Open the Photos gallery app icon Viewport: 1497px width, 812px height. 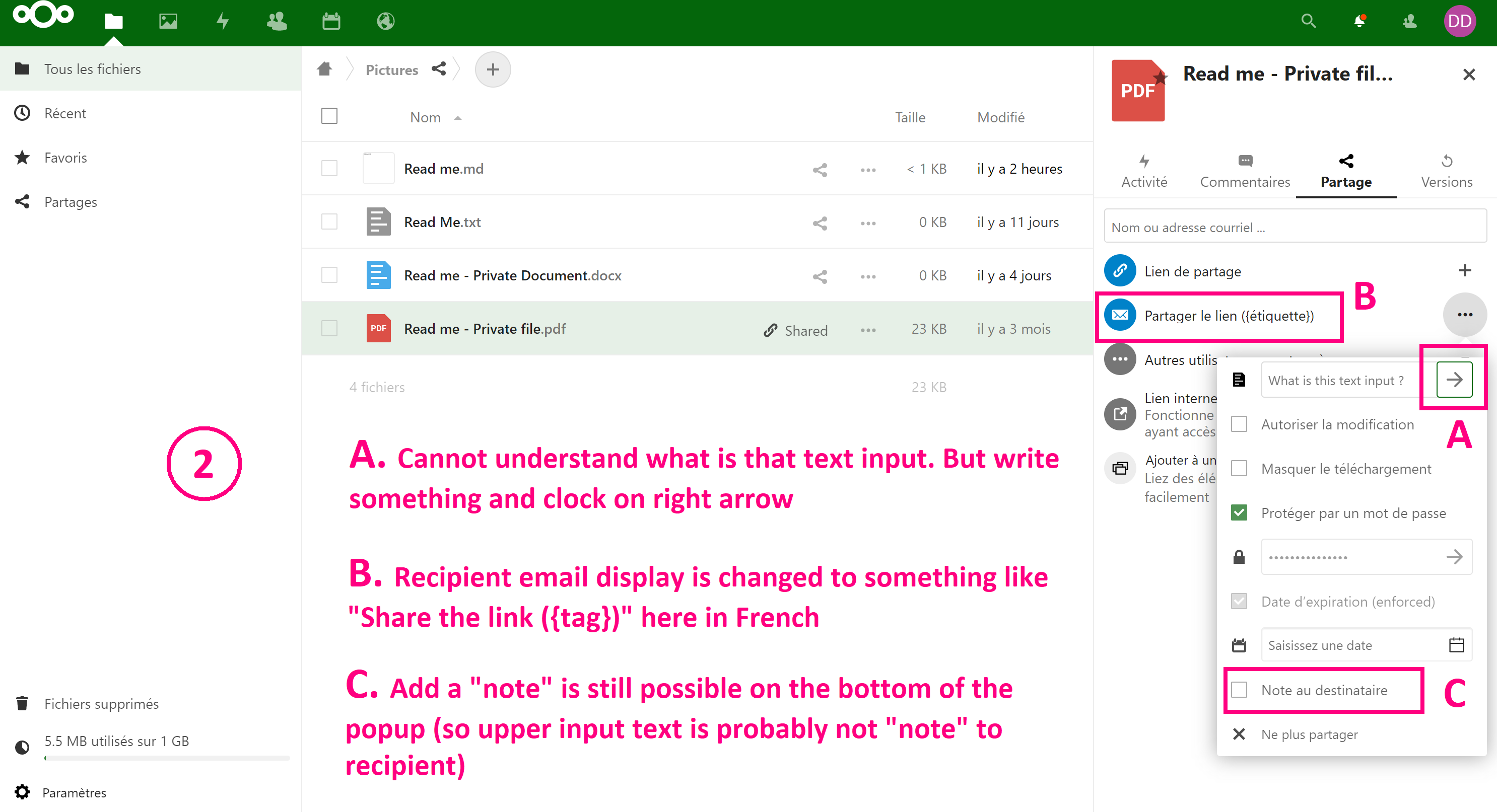click(x=168, y=22)
